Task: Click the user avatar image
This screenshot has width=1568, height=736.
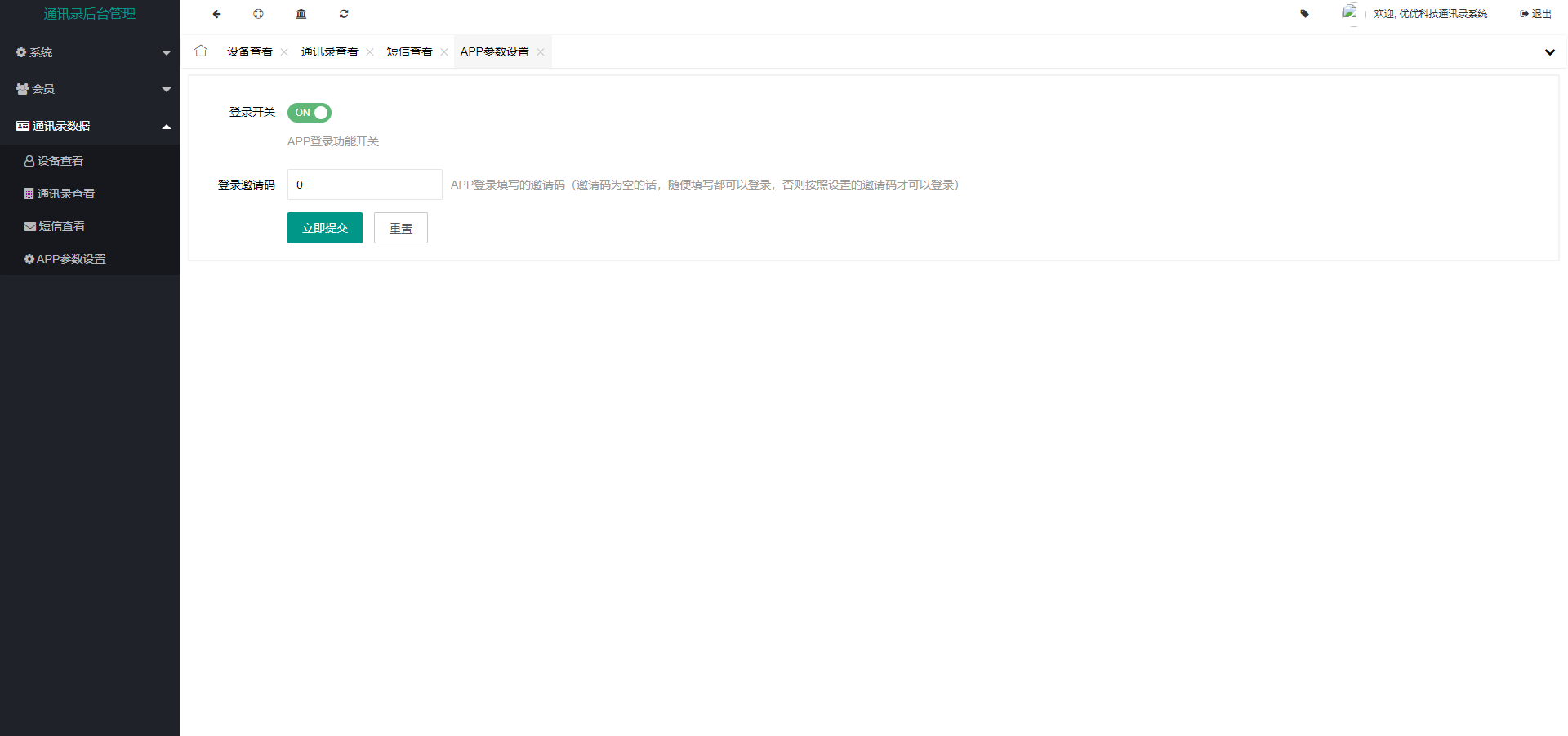Action: (1352, 14)
